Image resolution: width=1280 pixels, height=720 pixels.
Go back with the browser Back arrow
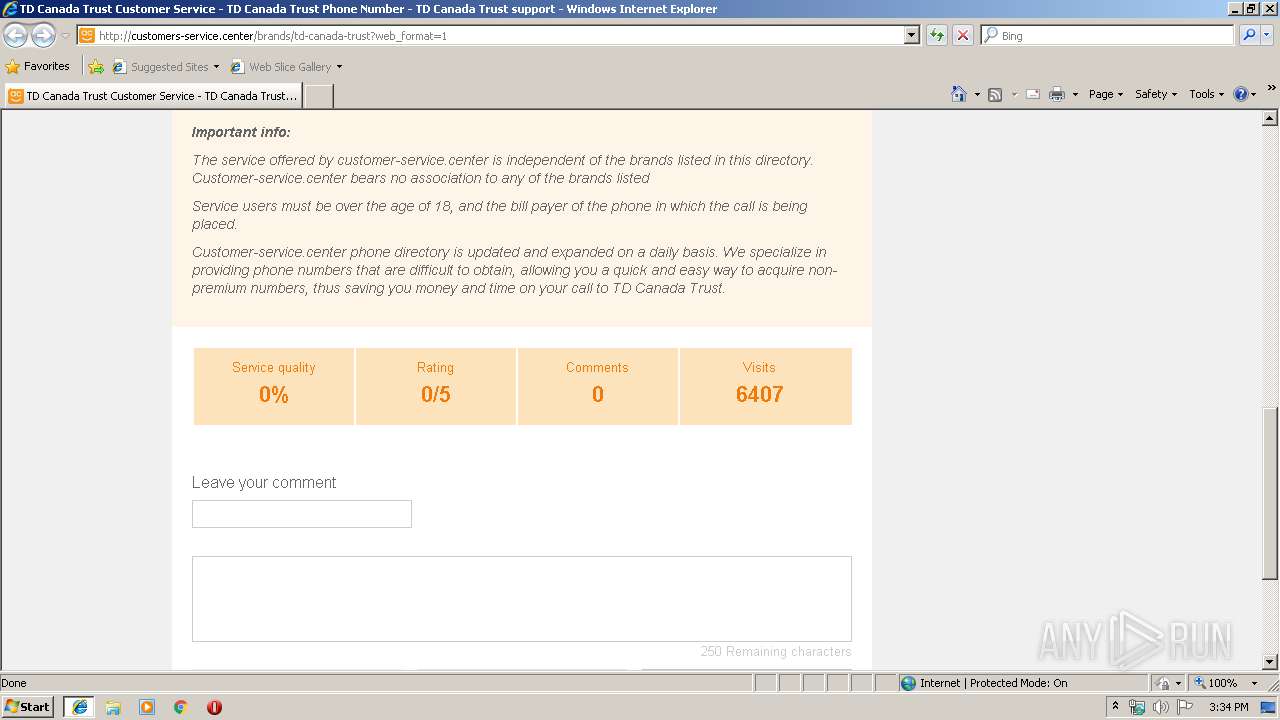15,35
